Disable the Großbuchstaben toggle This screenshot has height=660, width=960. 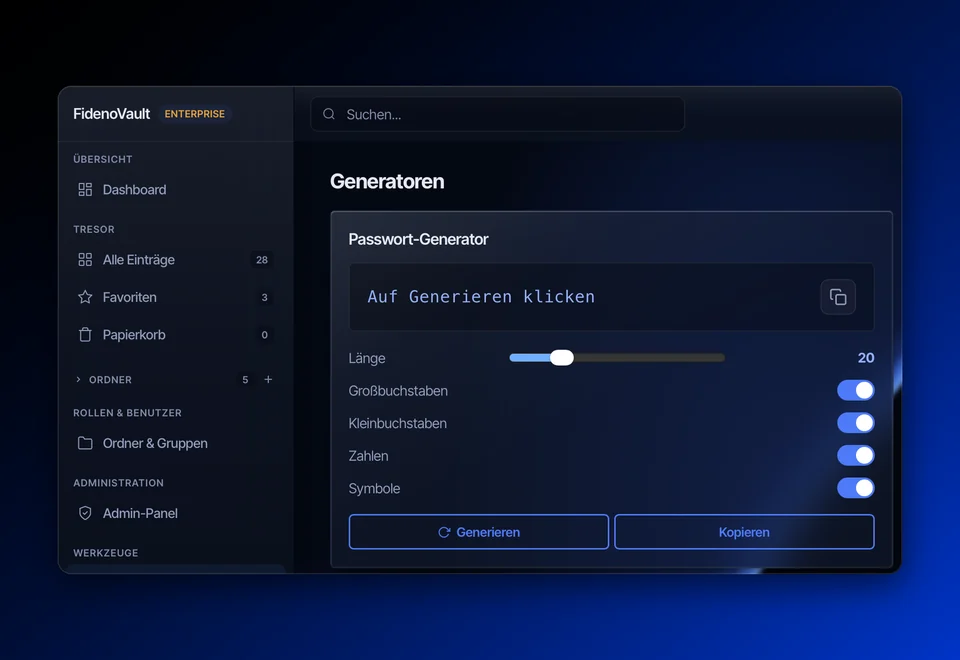click(855, 391)
